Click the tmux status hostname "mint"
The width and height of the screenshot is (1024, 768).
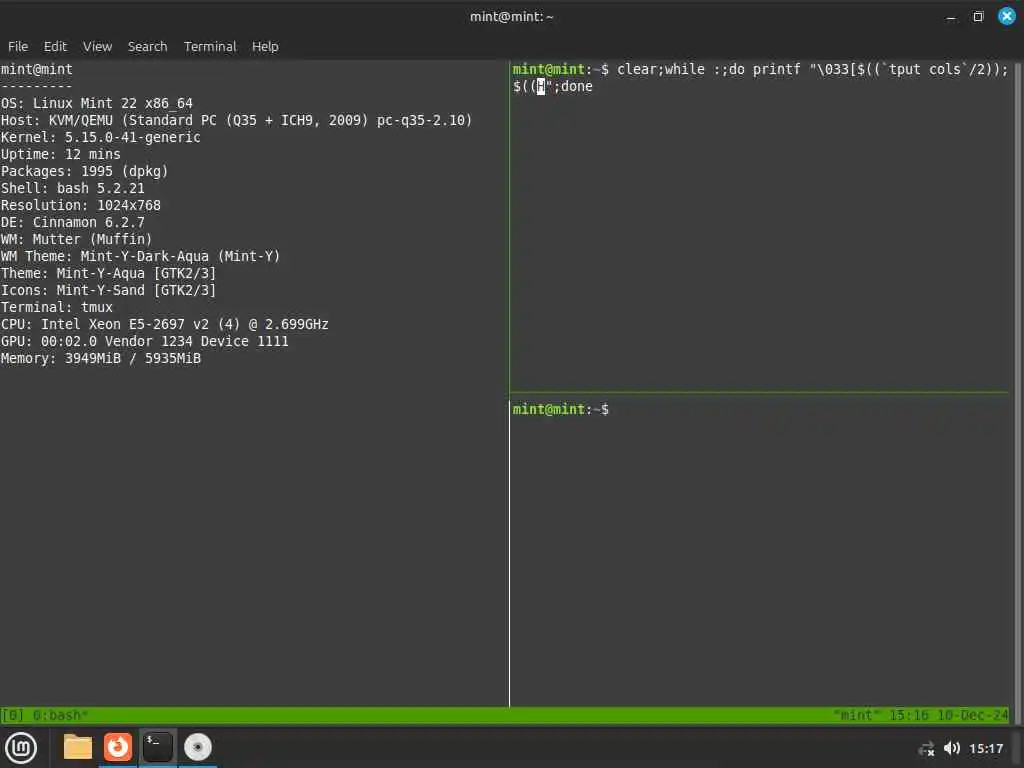coord(857,715)
